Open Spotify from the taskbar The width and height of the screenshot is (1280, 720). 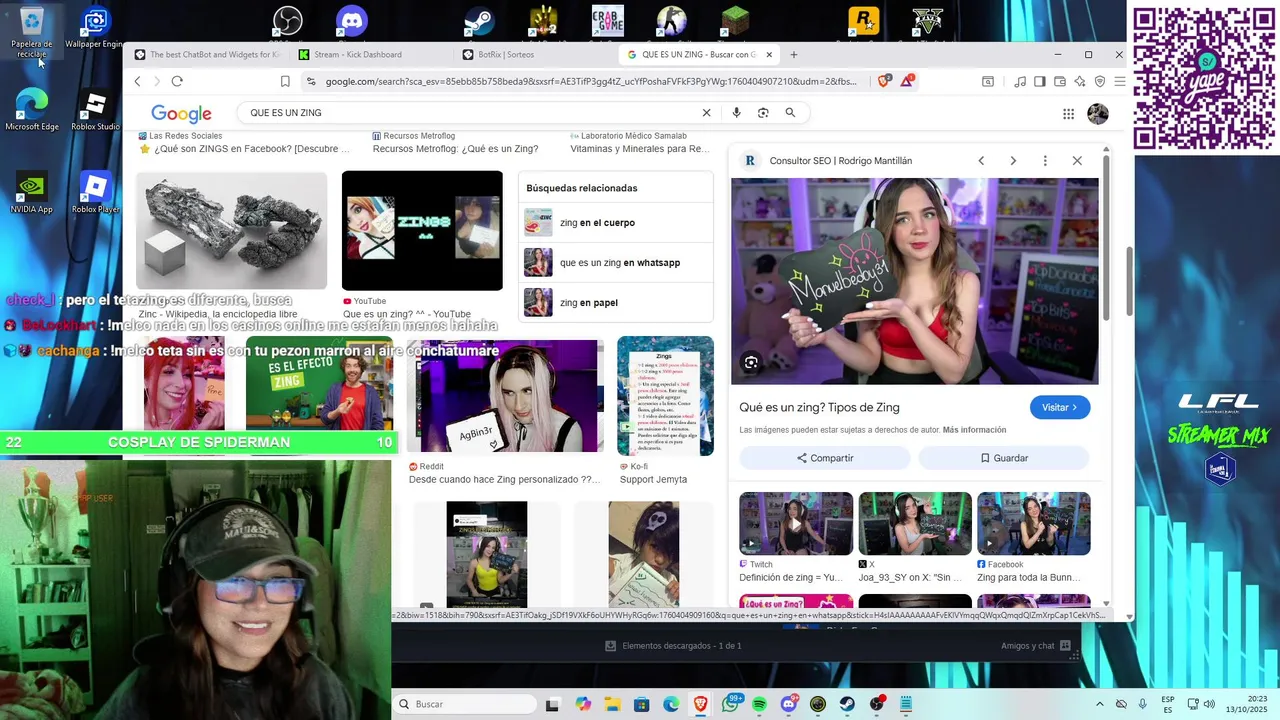[759, 704]
